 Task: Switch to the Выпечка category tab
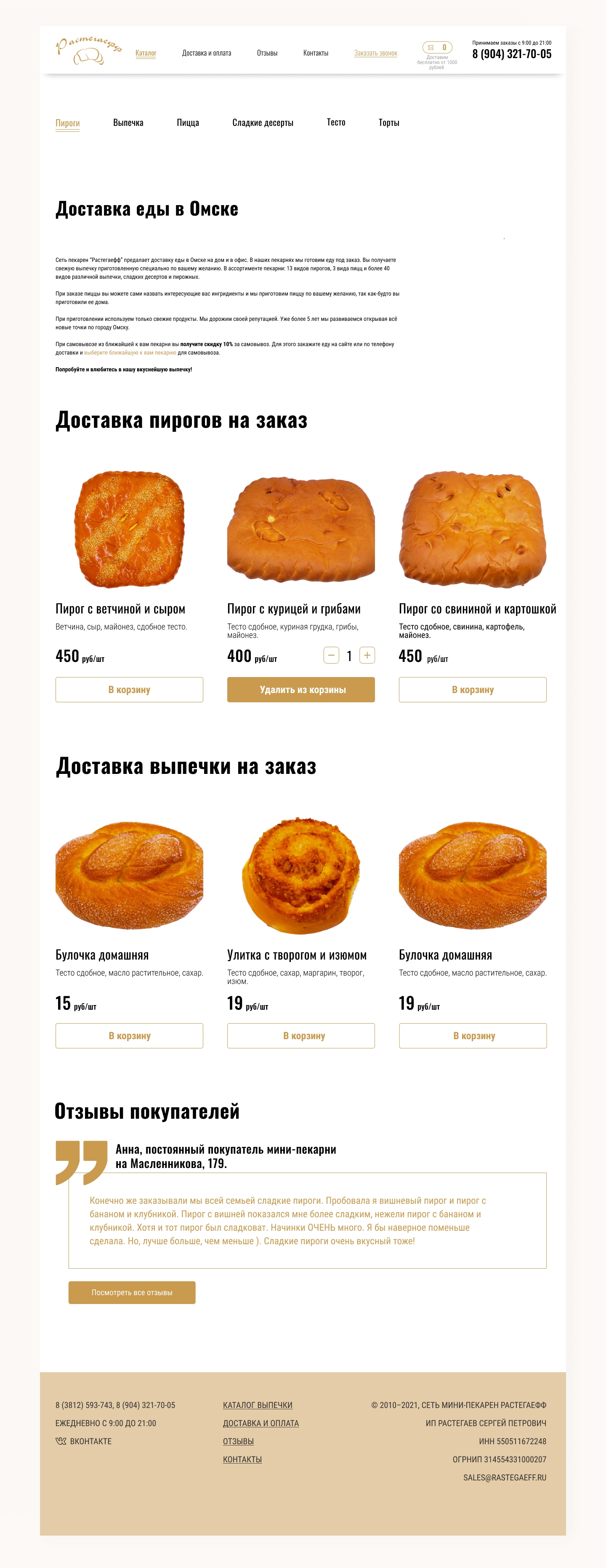point(128,123)
